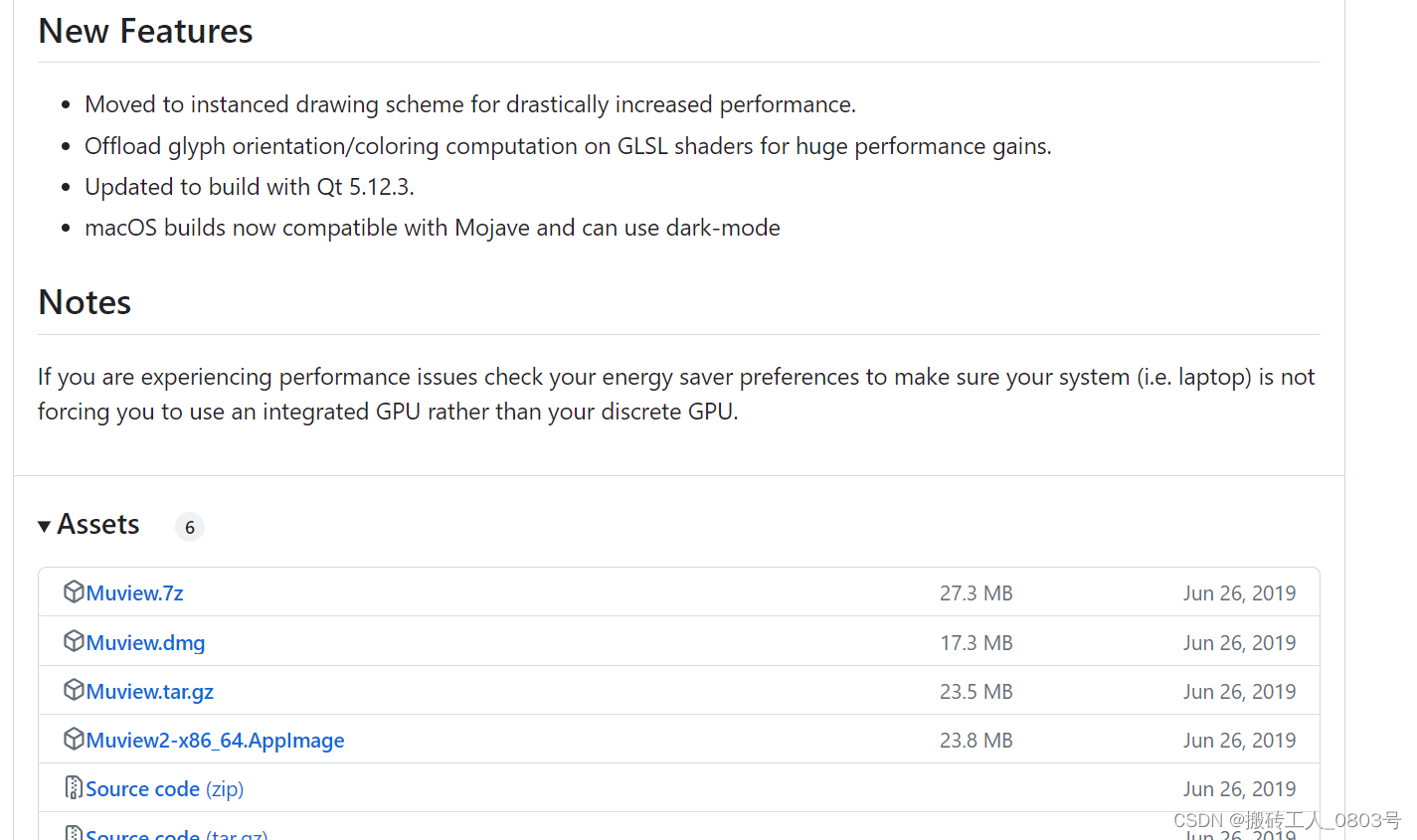1417x840 pixels.
Task: Click the zip file icon beside Source code (zip)
Action: [x=74, y=787]
